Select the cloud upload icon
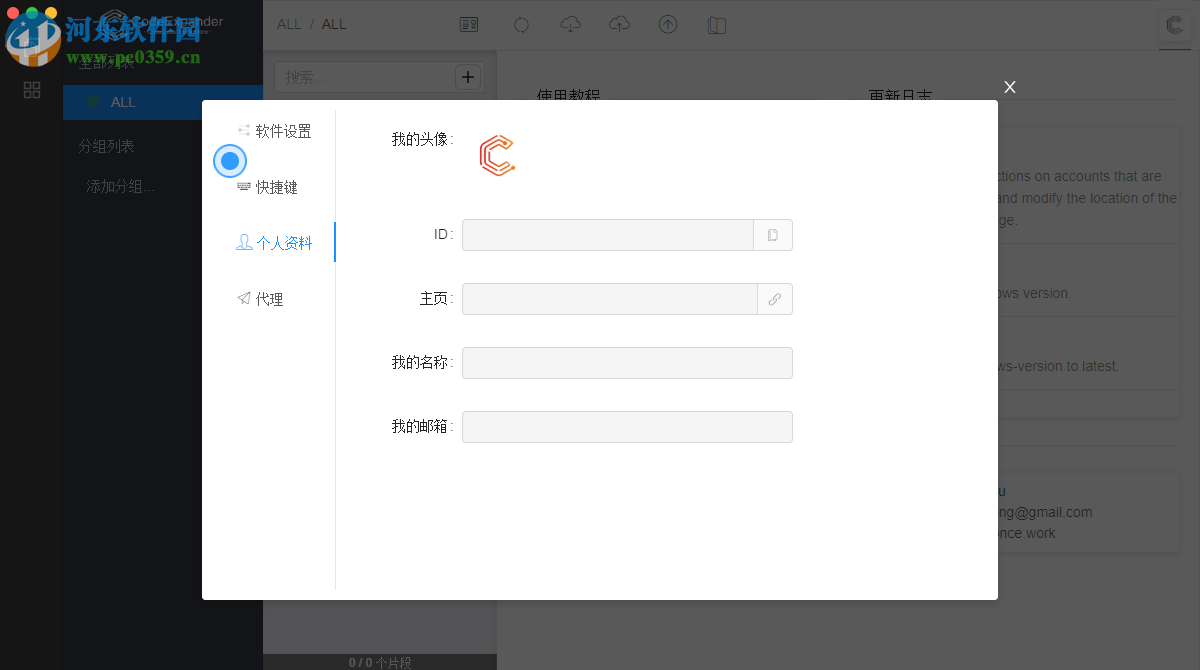This screenshot has height=670, width=1200. pos(619,24)
